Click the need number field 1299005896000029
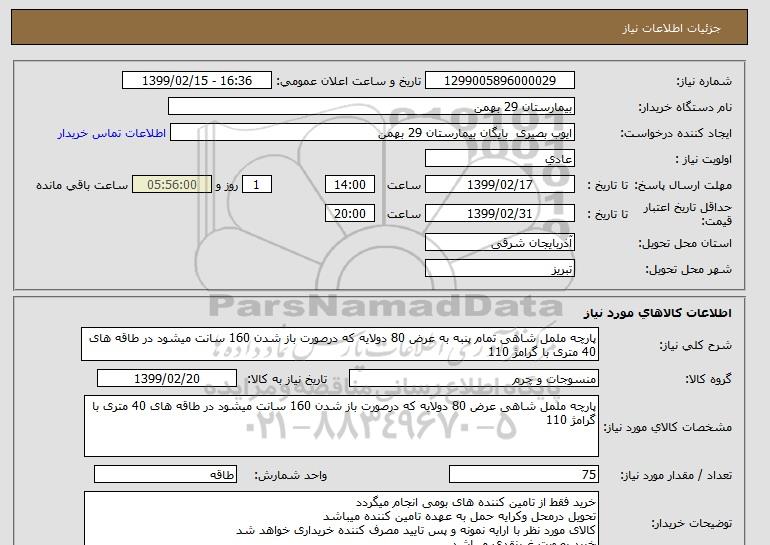The width and height of the screenshot is (770, 545). (499, 81)
